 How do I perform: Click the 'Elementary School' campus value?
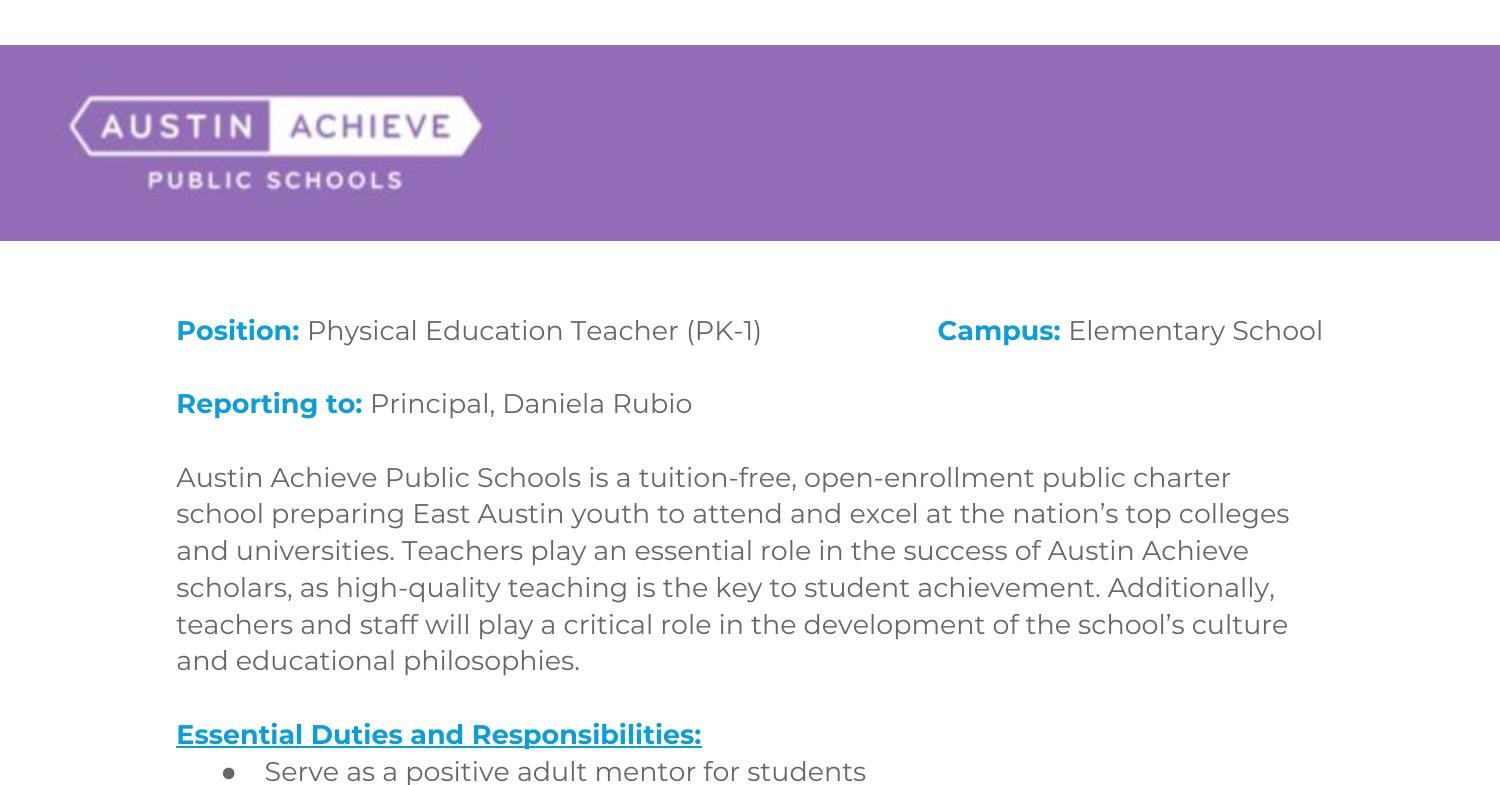point(1195,331)
